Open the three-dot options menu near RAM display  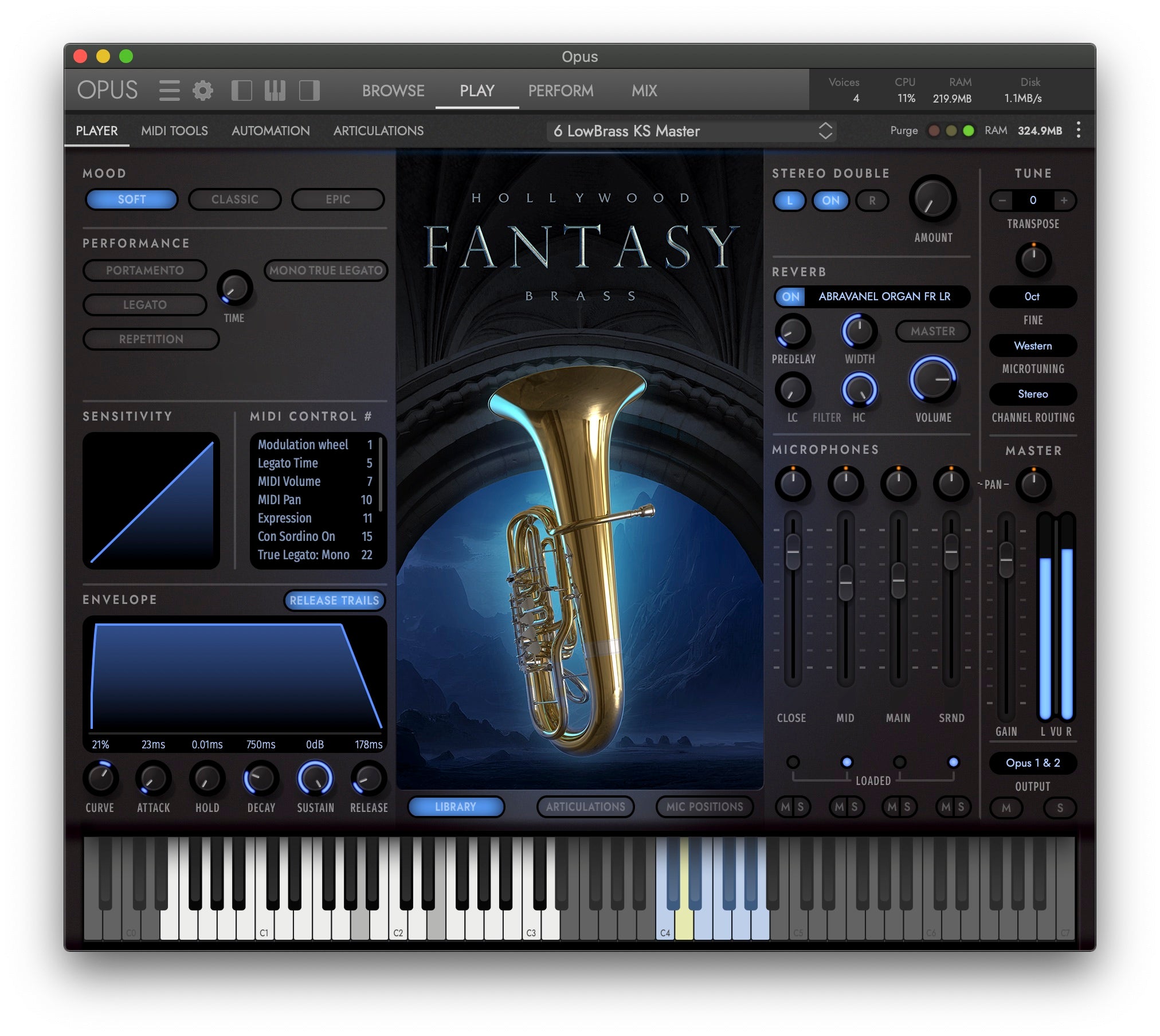(1078, 131)
